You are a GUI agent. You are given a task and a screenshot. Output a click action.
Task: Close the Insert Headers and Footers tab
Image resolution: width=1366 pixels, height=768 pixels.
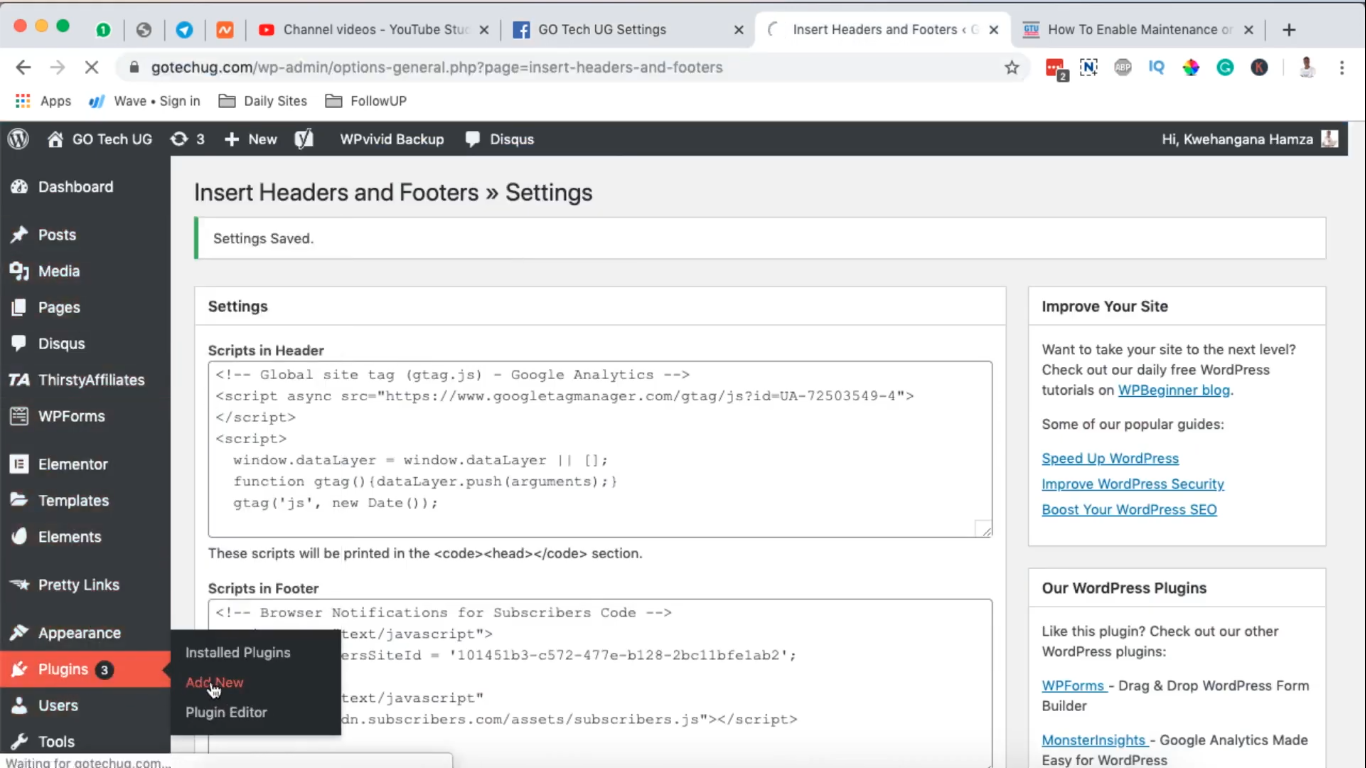[993, 30]
